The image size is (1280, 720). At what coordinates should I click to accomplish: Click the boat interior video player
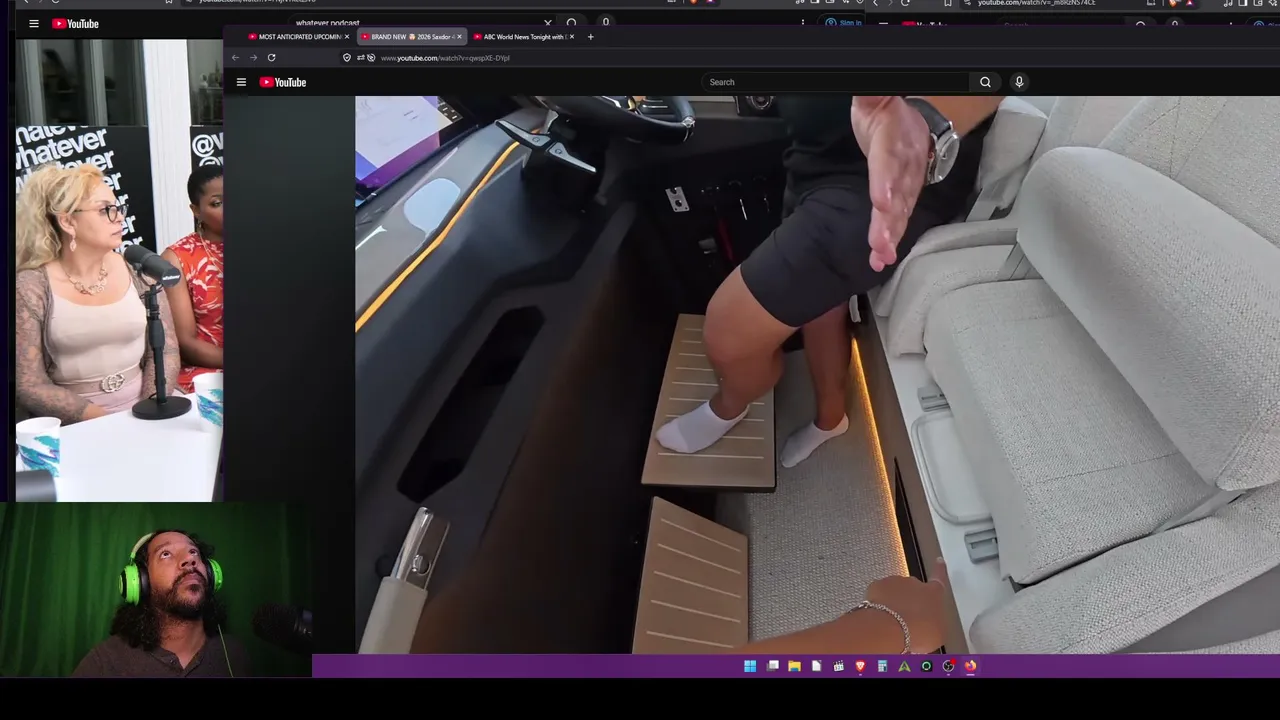817,375
